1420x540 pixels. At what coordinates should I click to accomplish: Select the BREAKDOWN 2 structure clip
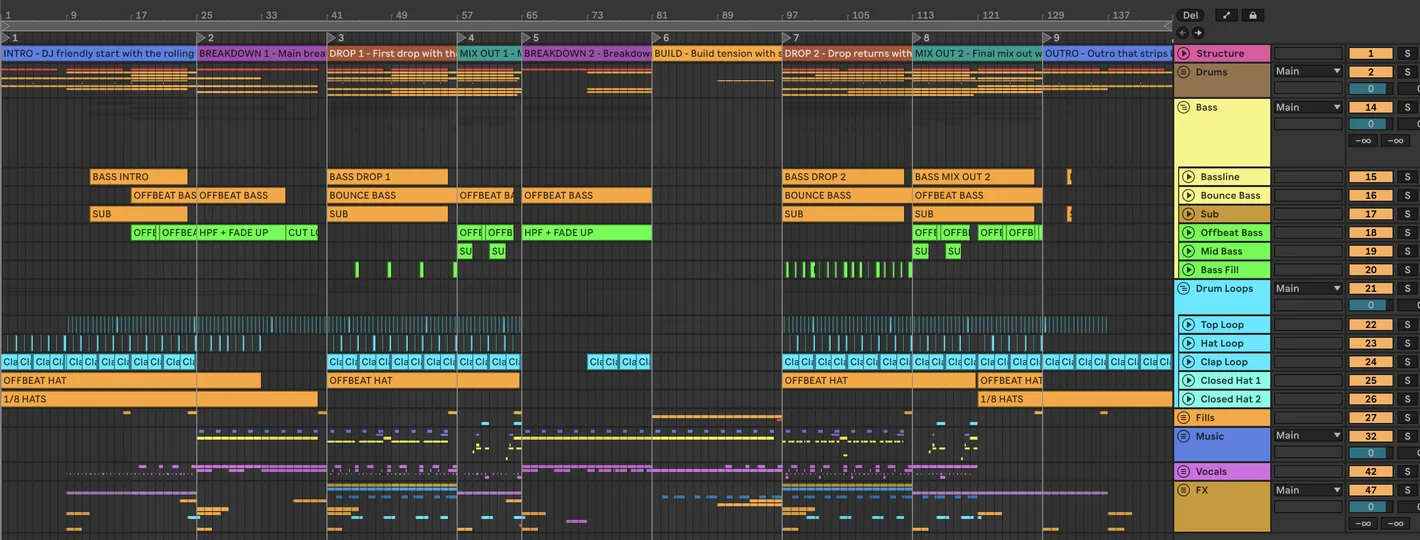point(587,53)
